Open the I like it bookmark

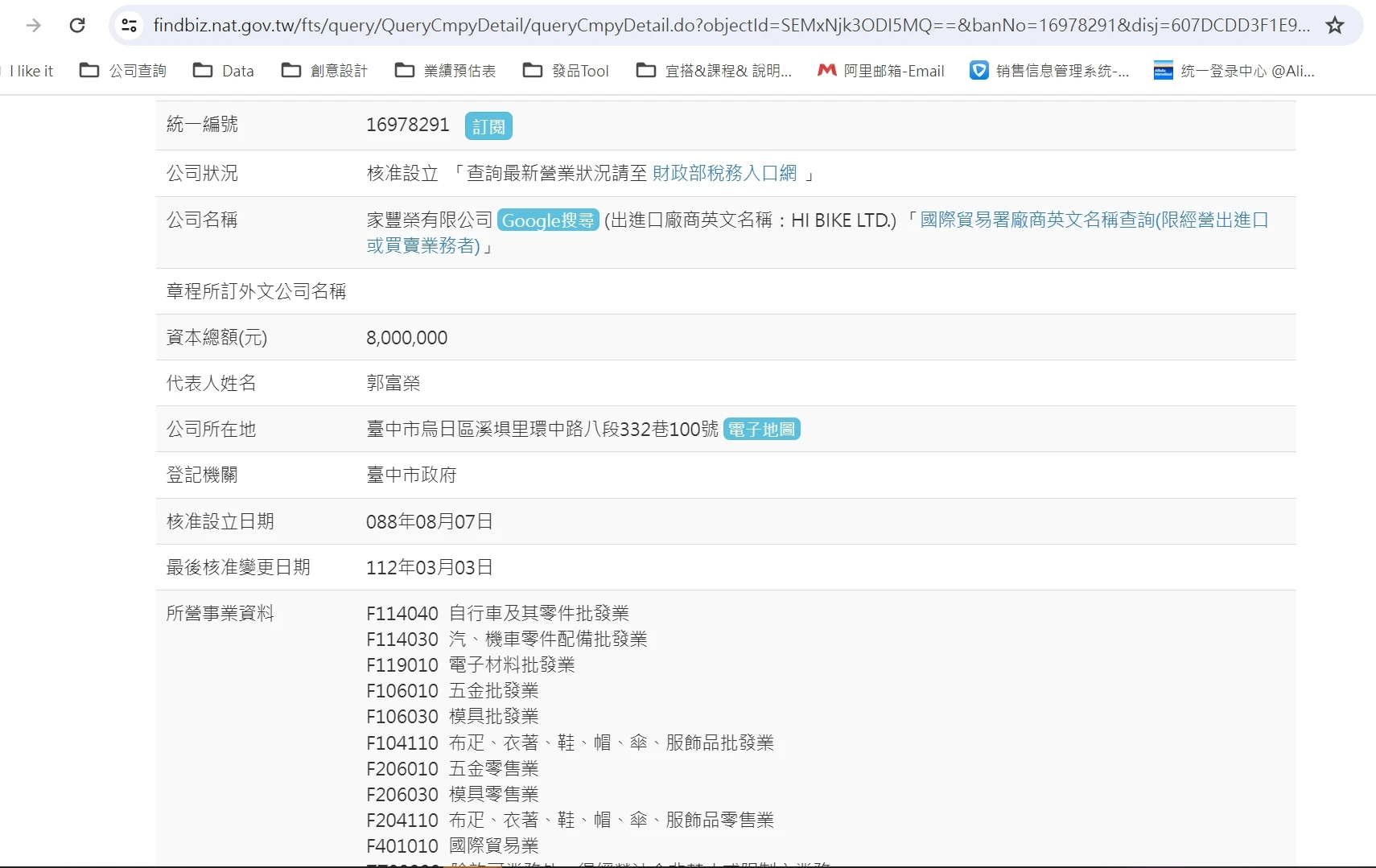[x=31, y=71]
